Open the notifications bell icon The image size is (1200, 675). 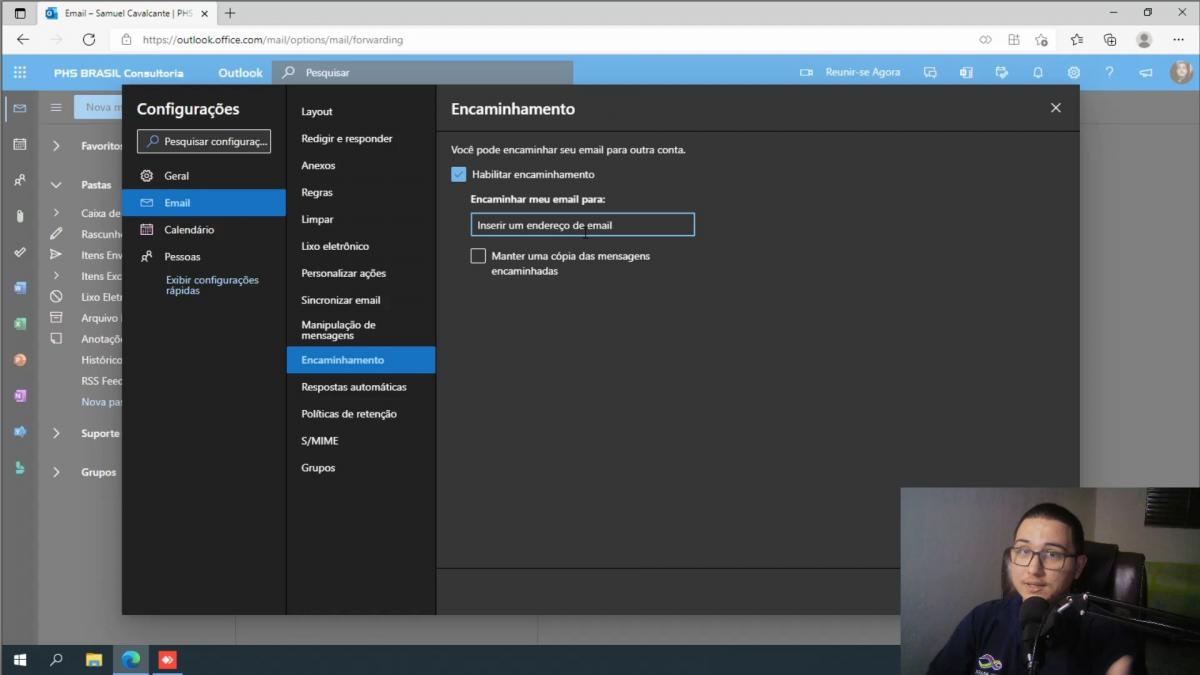click(x=1038, y=73)
